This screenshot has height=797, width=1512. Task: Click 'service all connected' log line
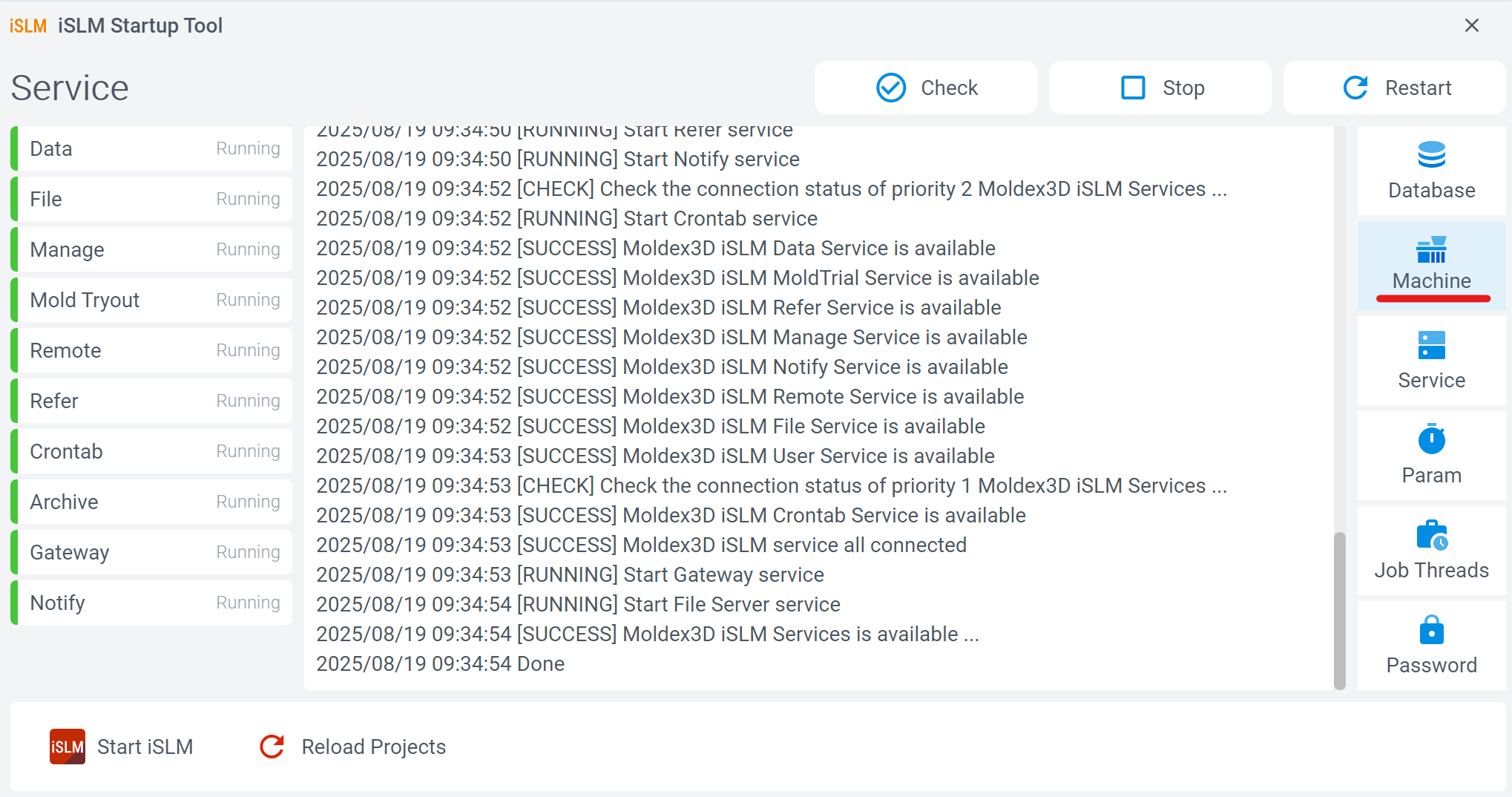(641, 545)
